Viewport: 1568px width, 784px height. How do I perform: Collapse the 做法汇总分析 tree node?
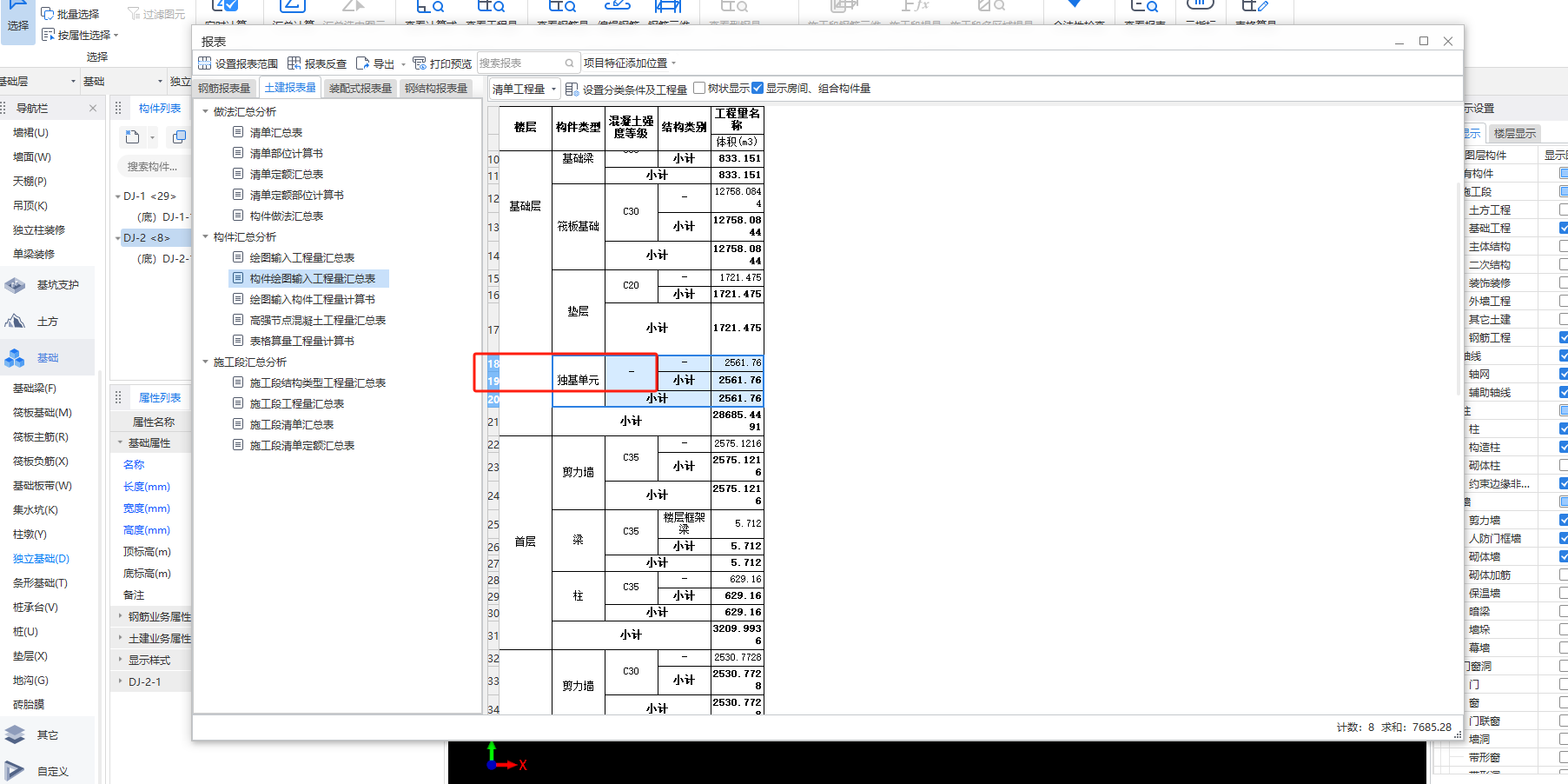point(206,111)
